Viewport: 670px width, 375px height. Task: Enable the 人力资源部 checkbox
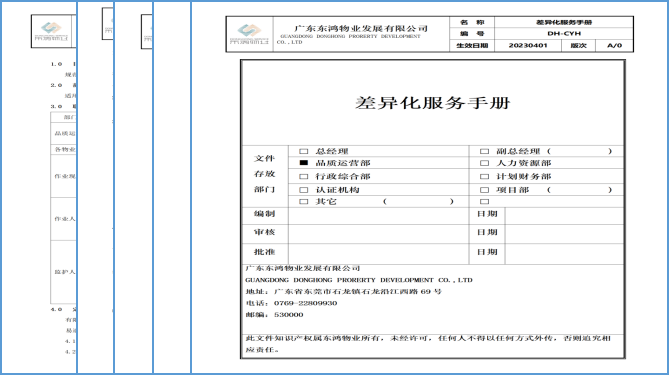coord(484,163)
